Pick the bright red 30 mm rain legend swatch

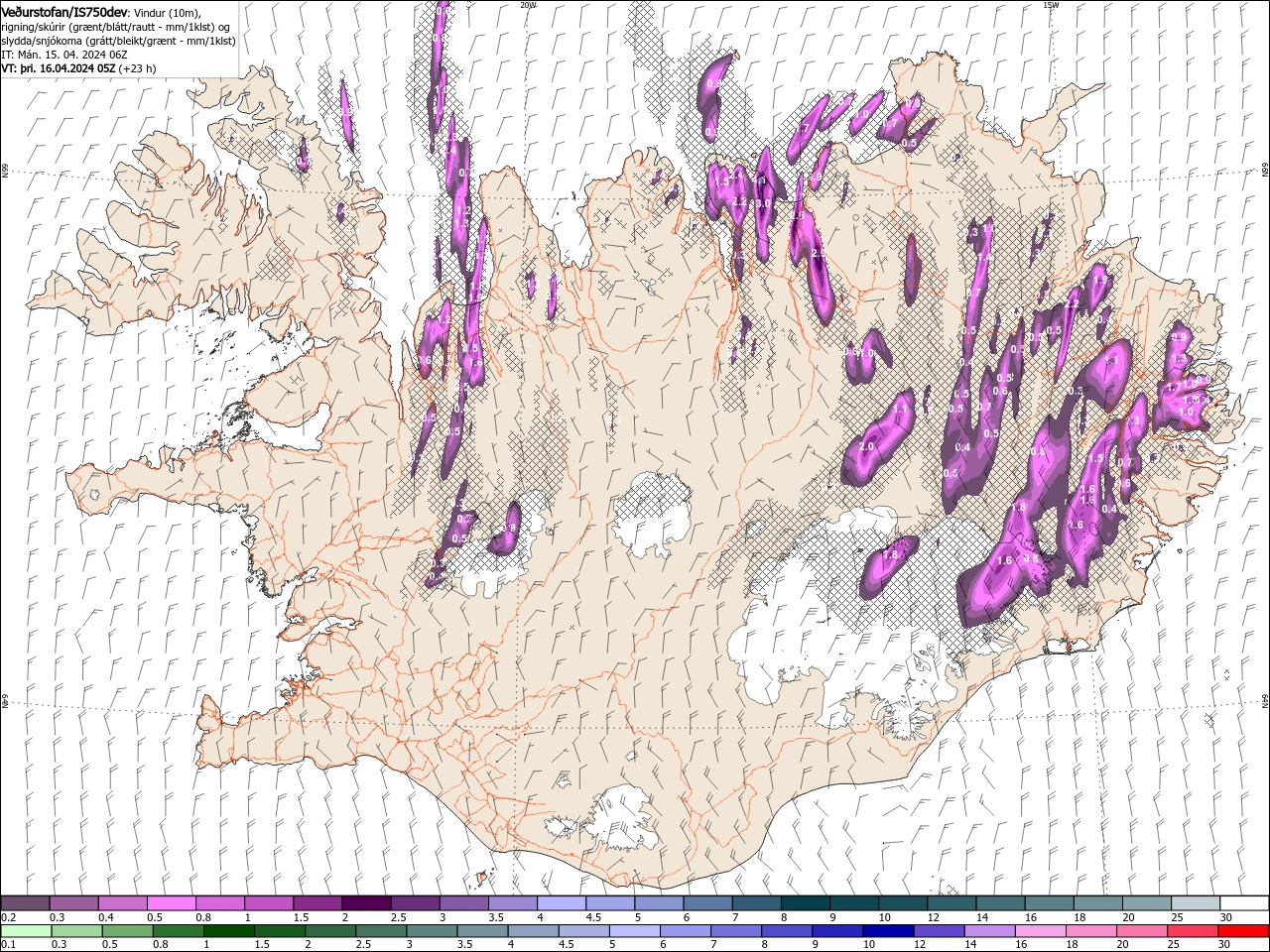coord(1244,931)
